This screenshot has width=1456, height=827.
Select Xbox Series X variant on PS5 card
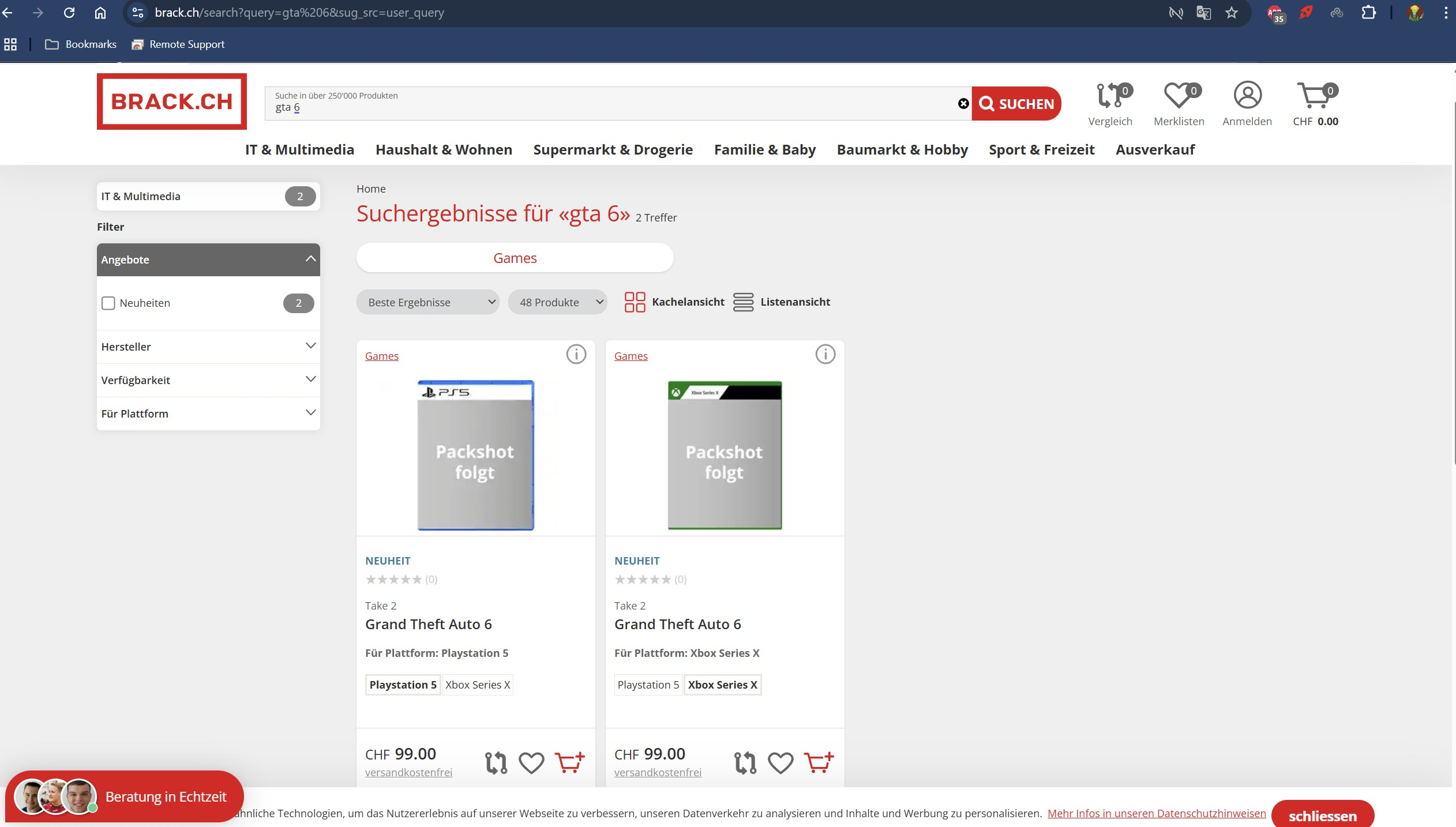coord(478,685)
